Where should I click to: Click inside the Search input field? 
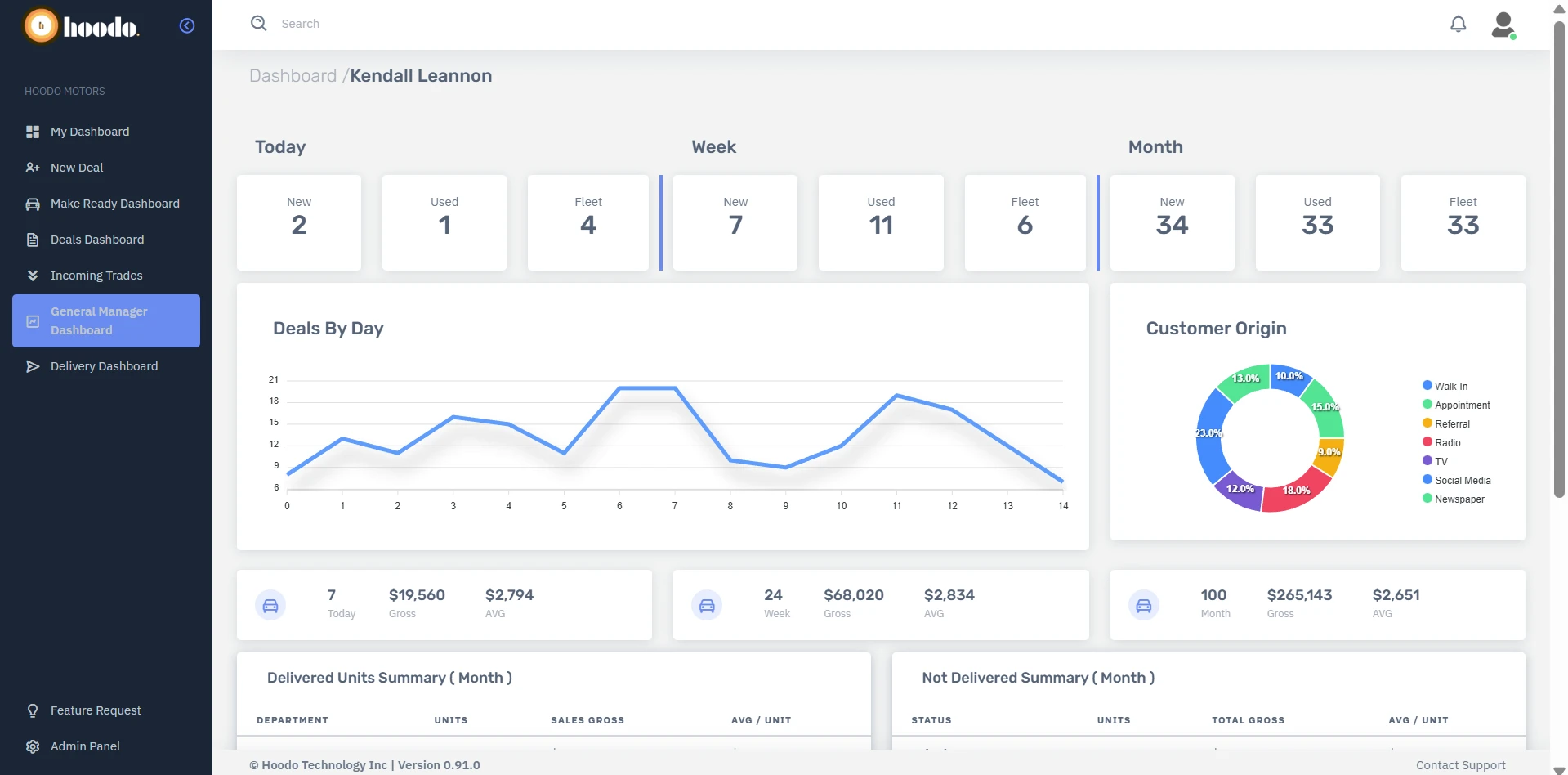pyautogui.click(x=409, y=23)
